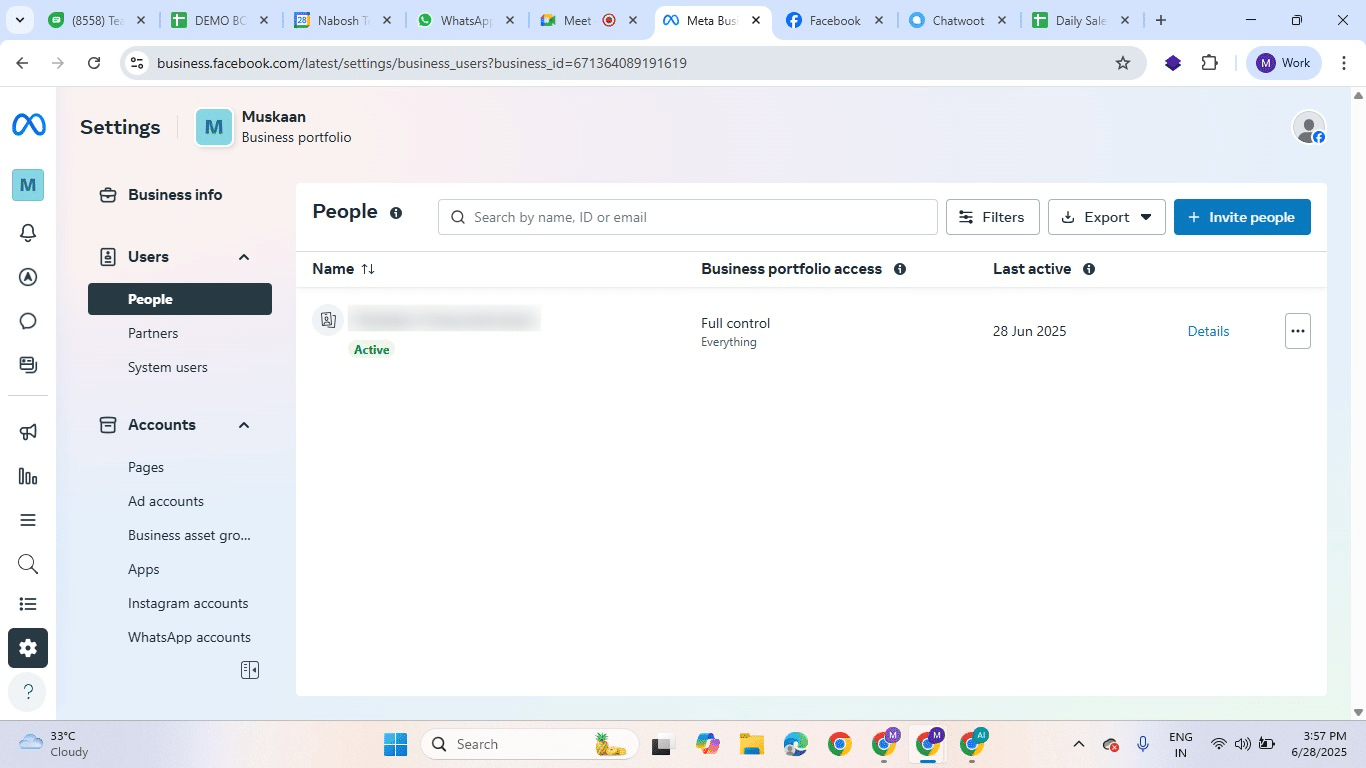
Task: Switch to the System users section
Action: [167, 367]
